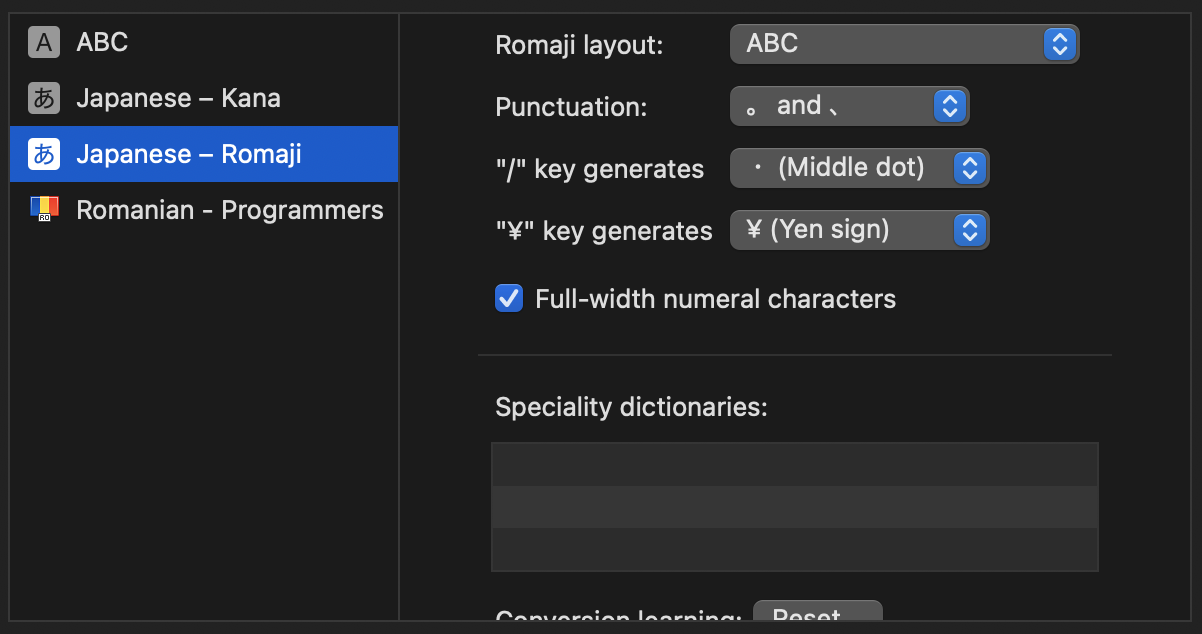Screen dimensions: 1202x634
Task: Disable Full-width numeral characters checkbox
Action: 509,298
